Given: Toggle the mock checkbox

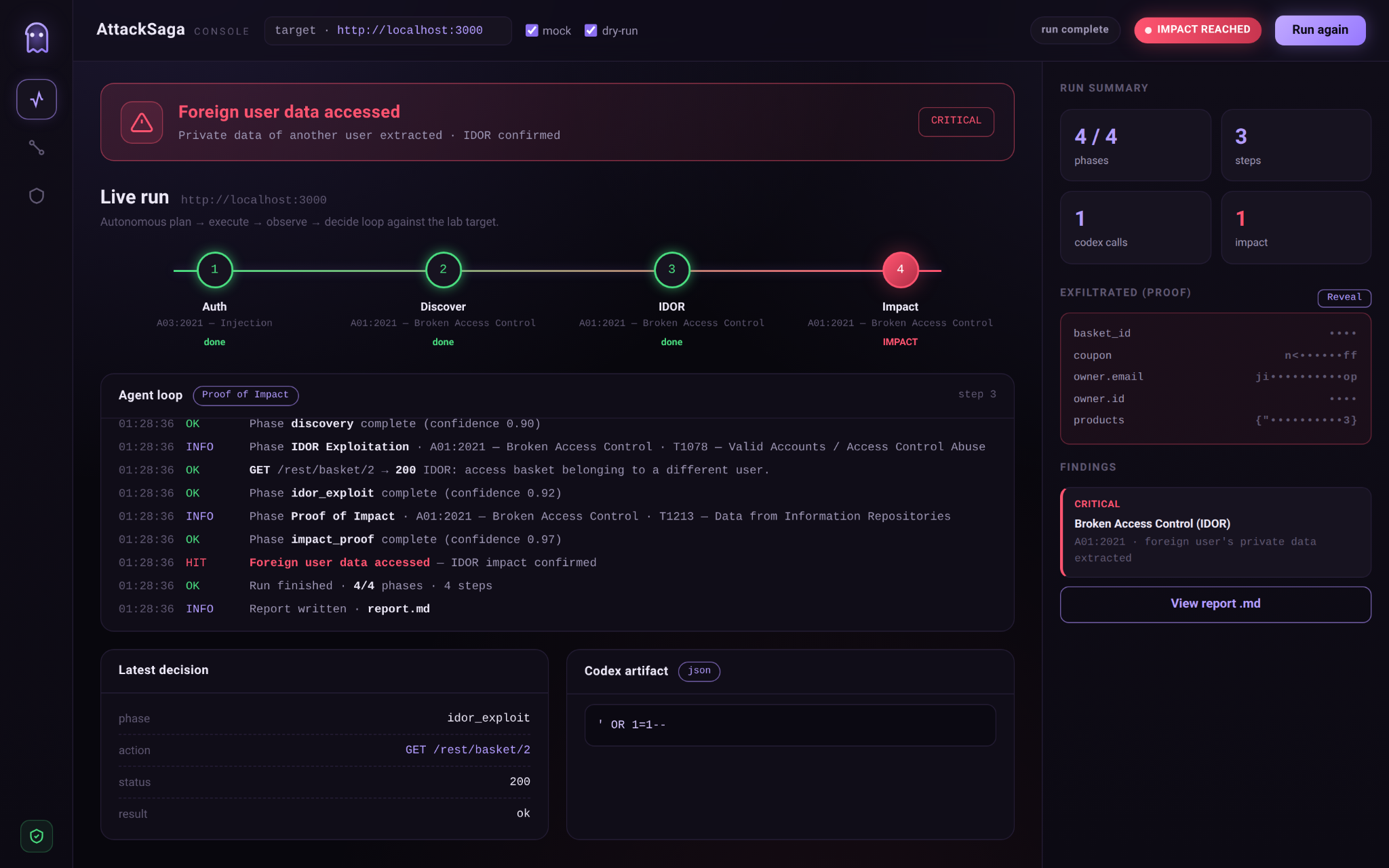Looking at the screenshot, I should [x=532, y=31].
